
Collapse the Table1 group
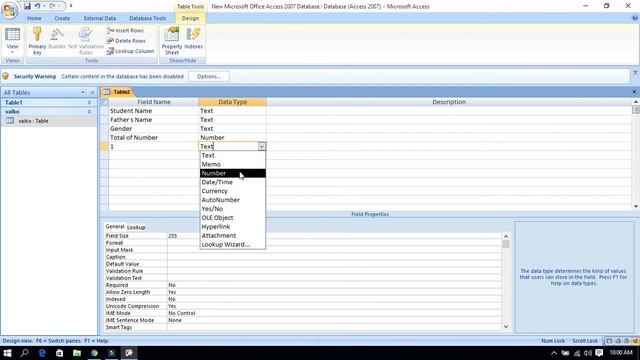(x=89, y=102)
